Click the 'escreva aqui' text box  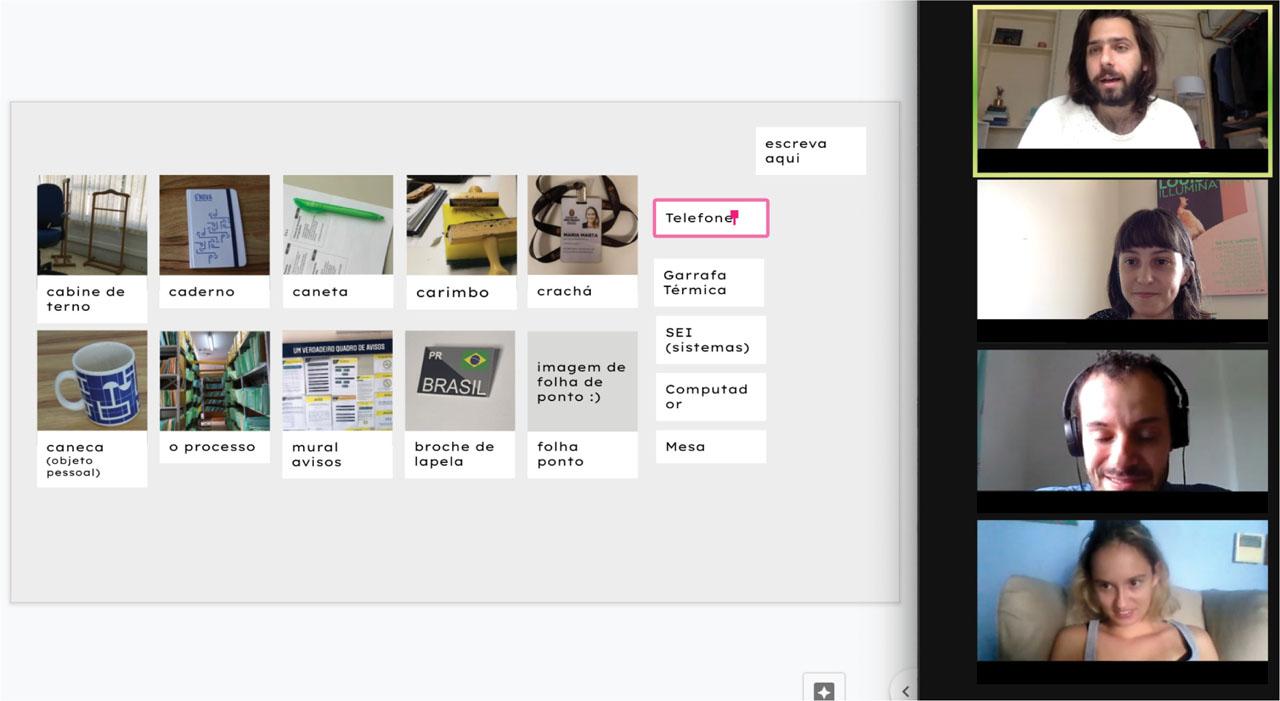810,151
